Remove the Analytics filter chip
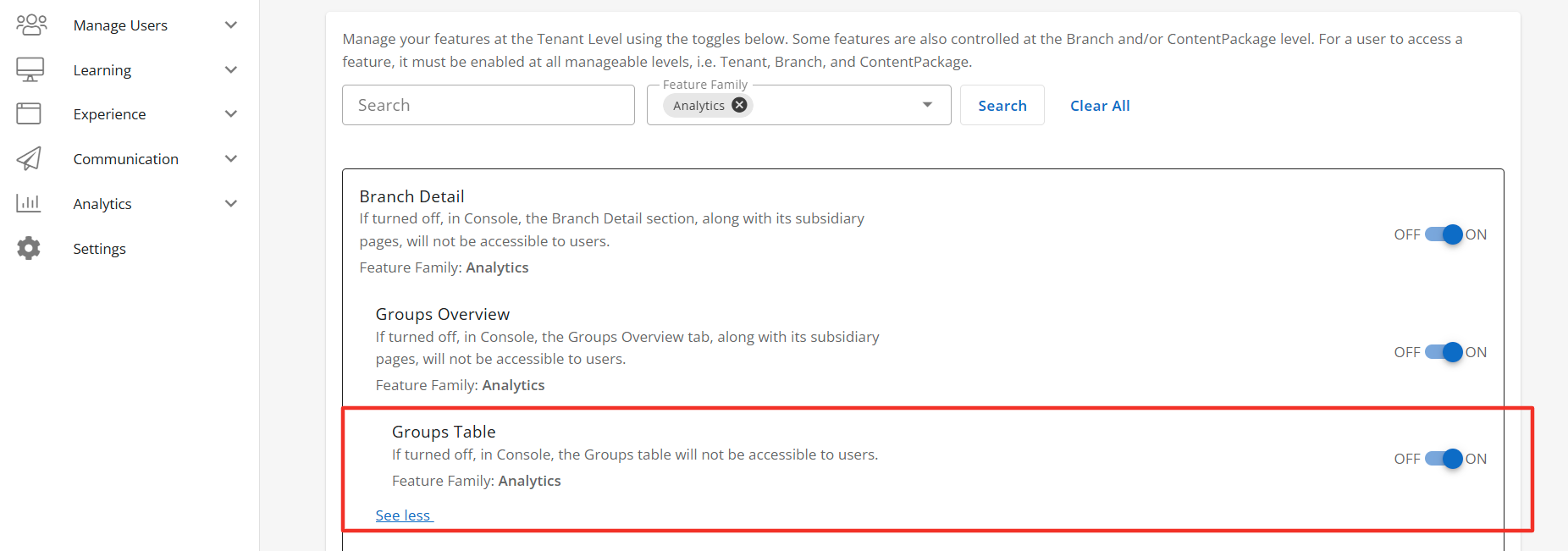The height and width of the screenshot is (551, 1568). (x=739, y=105)
